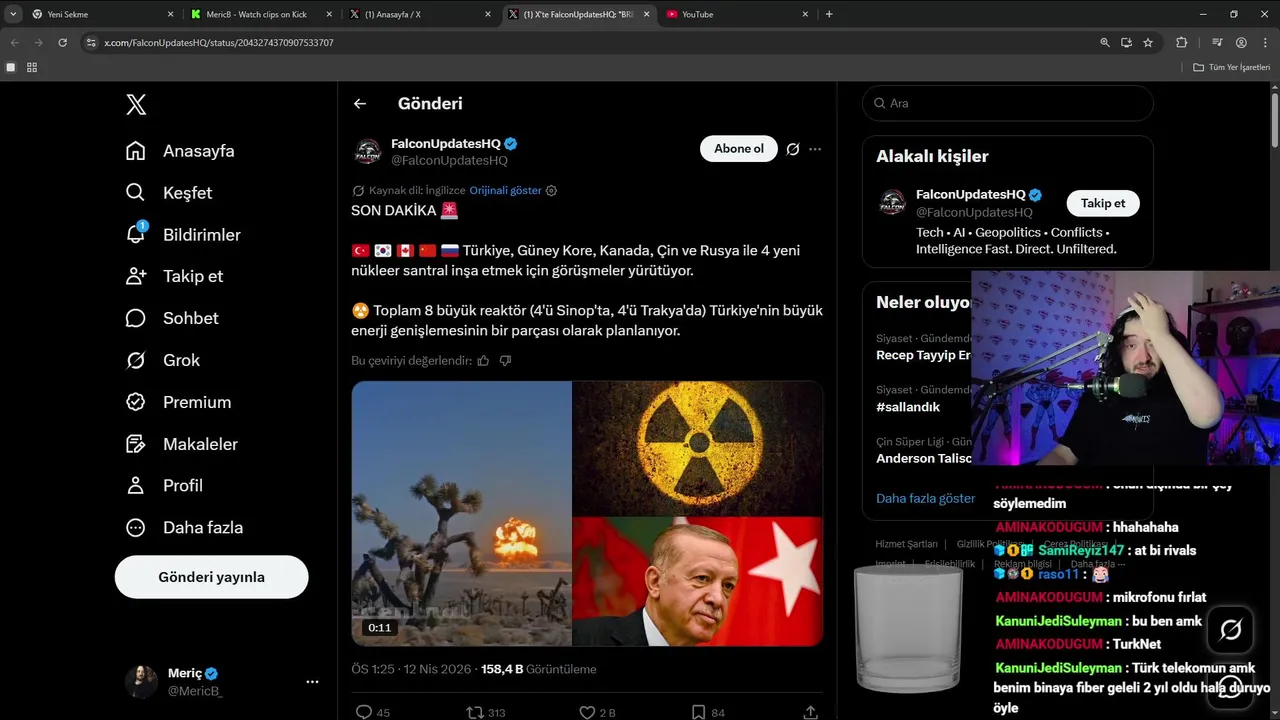Play the 0:11 explosion video
Viewport: 1280px width, 720px height.
coord(462,513)
